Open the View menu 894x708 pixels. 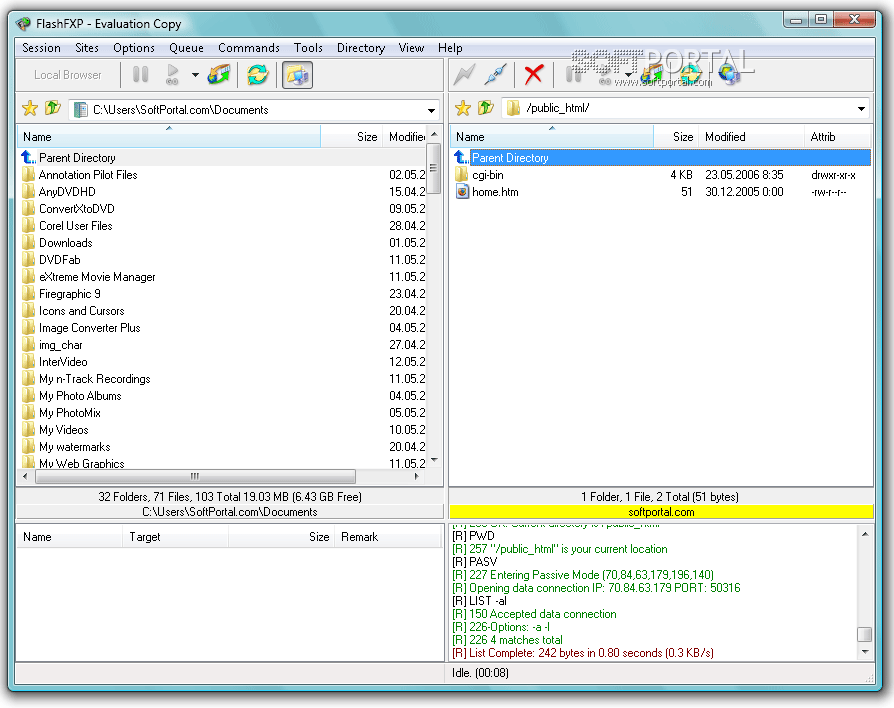click(411, 48)
